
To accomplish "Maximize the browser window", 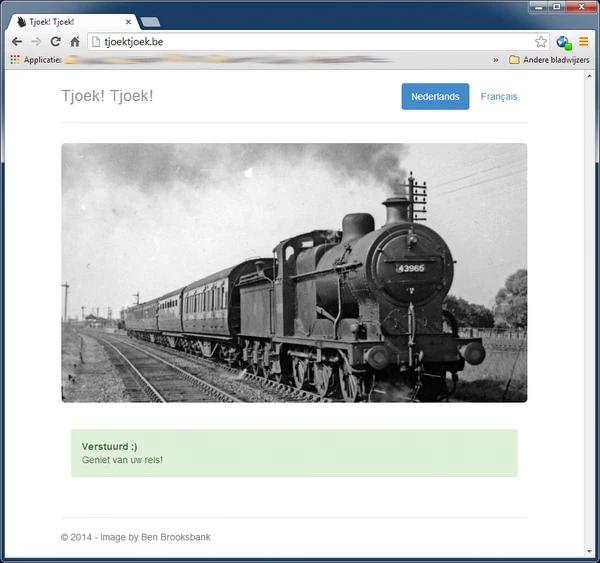I will click(557, 7).
